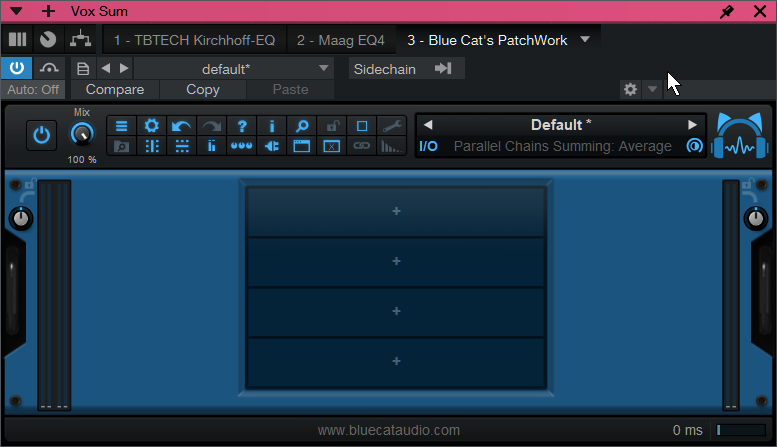Click the 0 ms latency readout

point(687,430)
